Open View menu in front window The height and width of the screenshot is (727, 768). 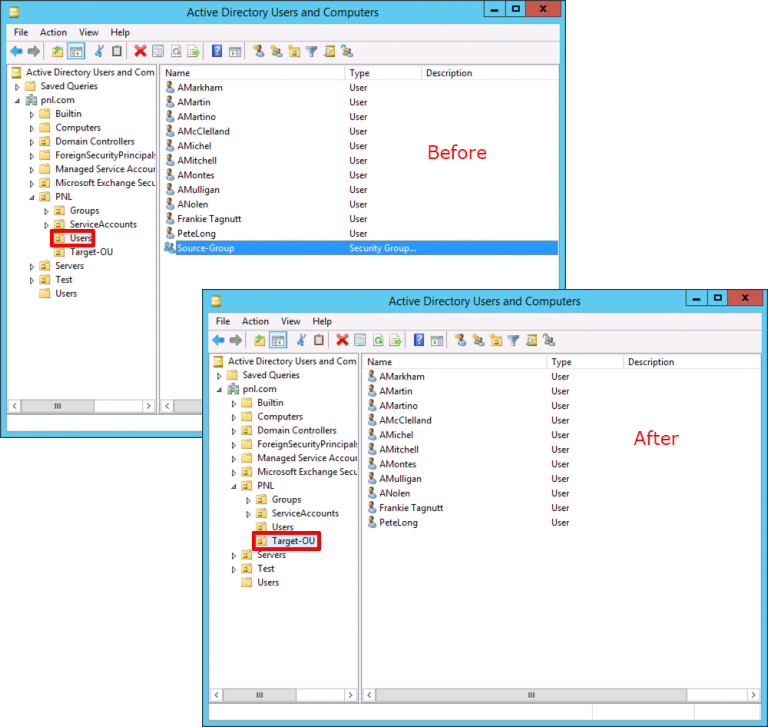(290, 321)
